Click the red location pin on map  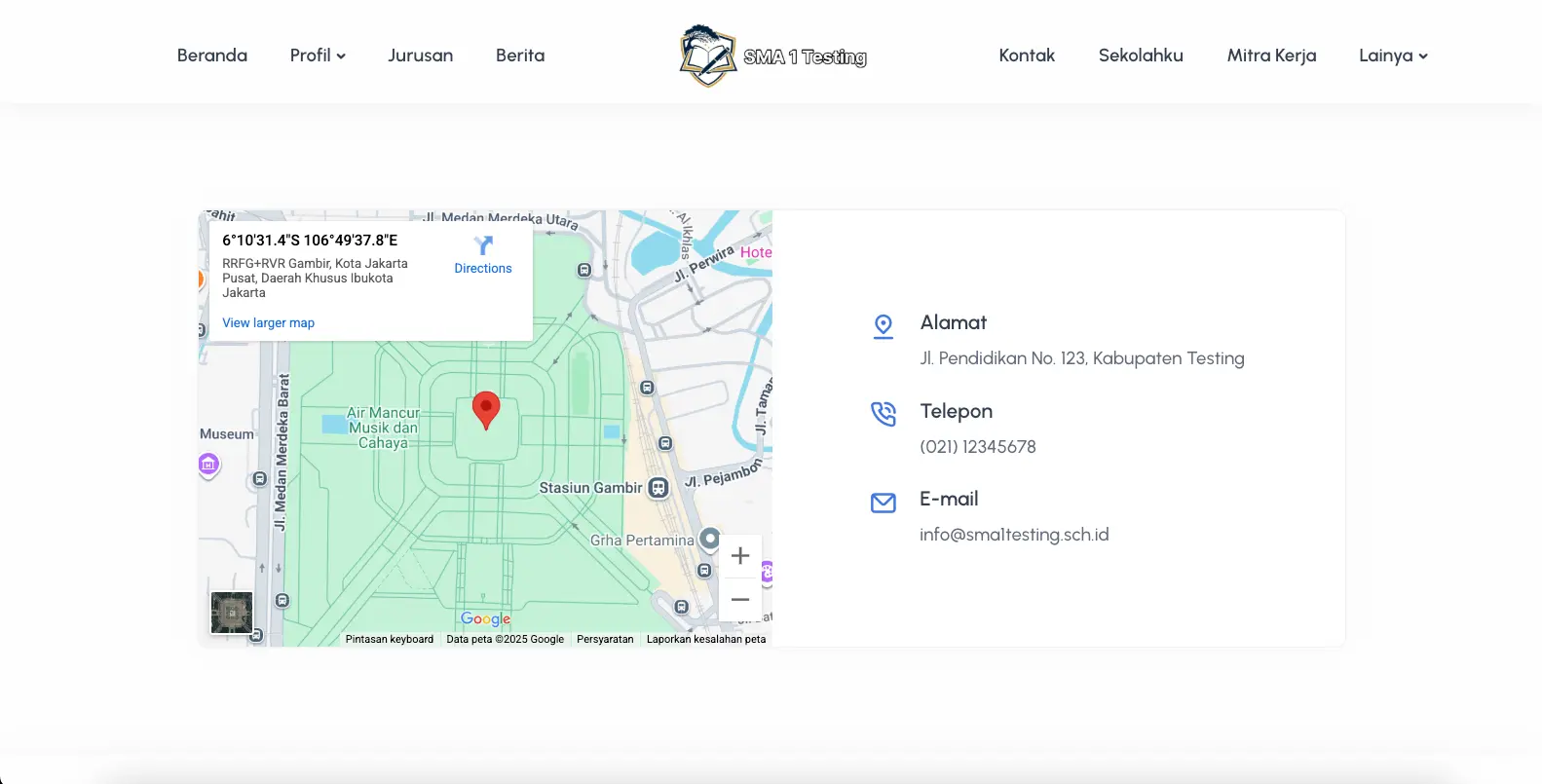click(486, 409)
